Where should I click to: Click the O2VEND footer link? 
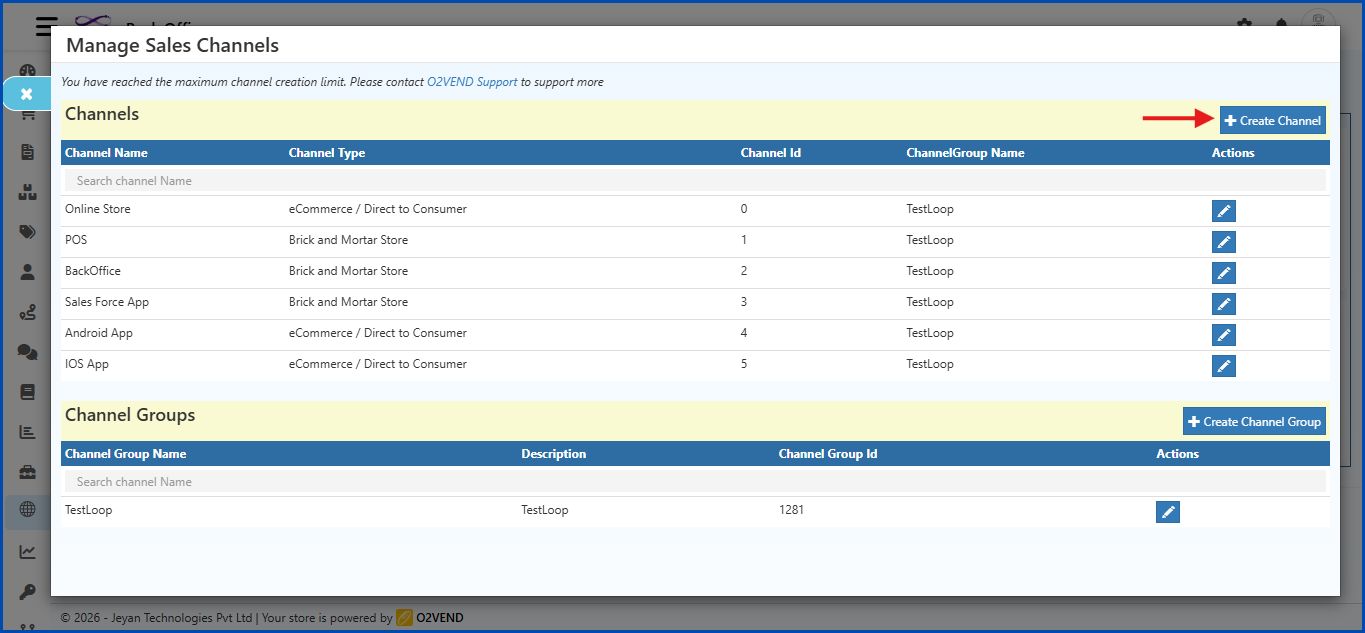[437, 617]
